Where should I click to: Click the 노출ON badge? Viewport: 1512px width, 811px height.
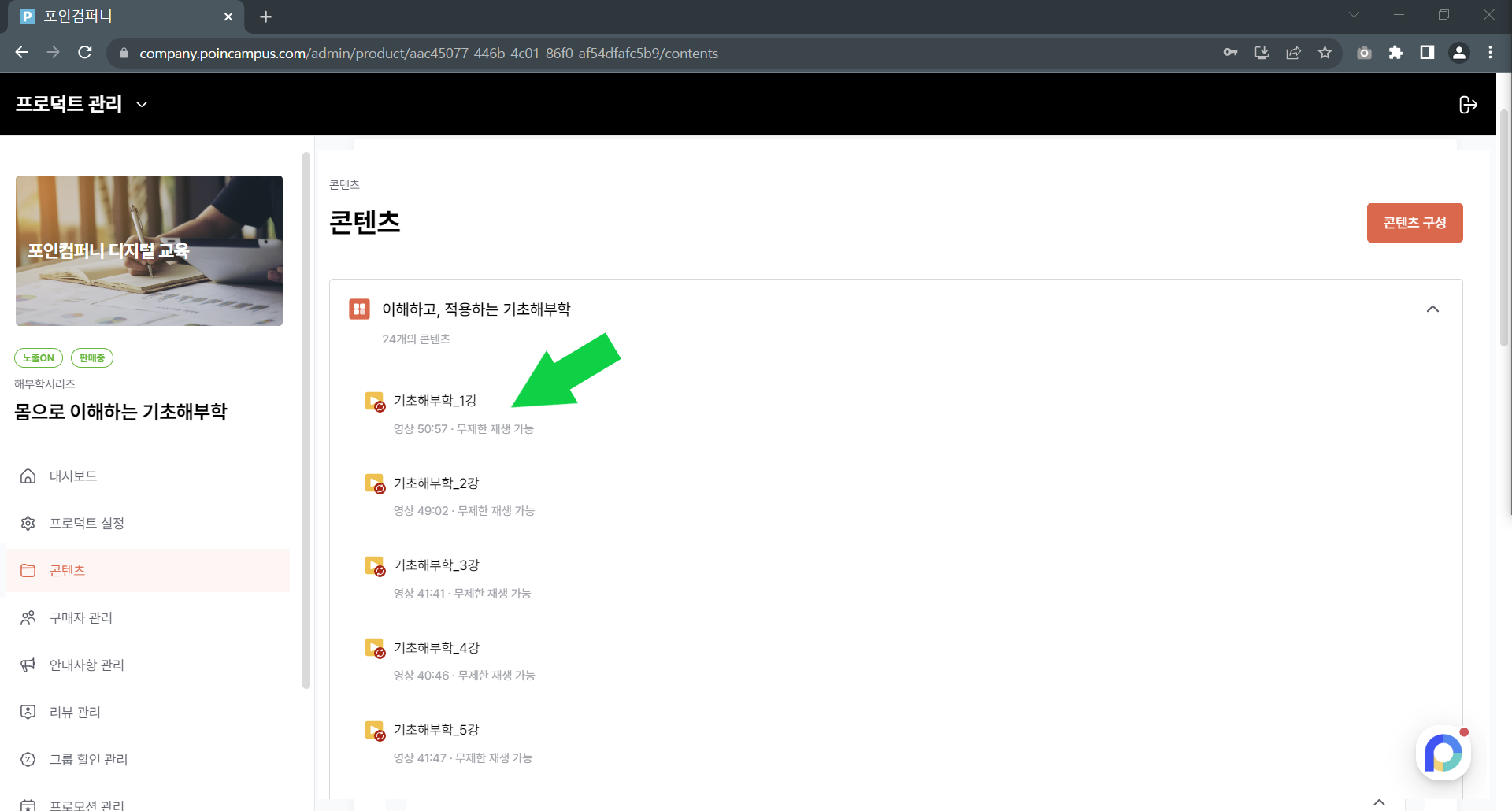(x=39, y=358)
